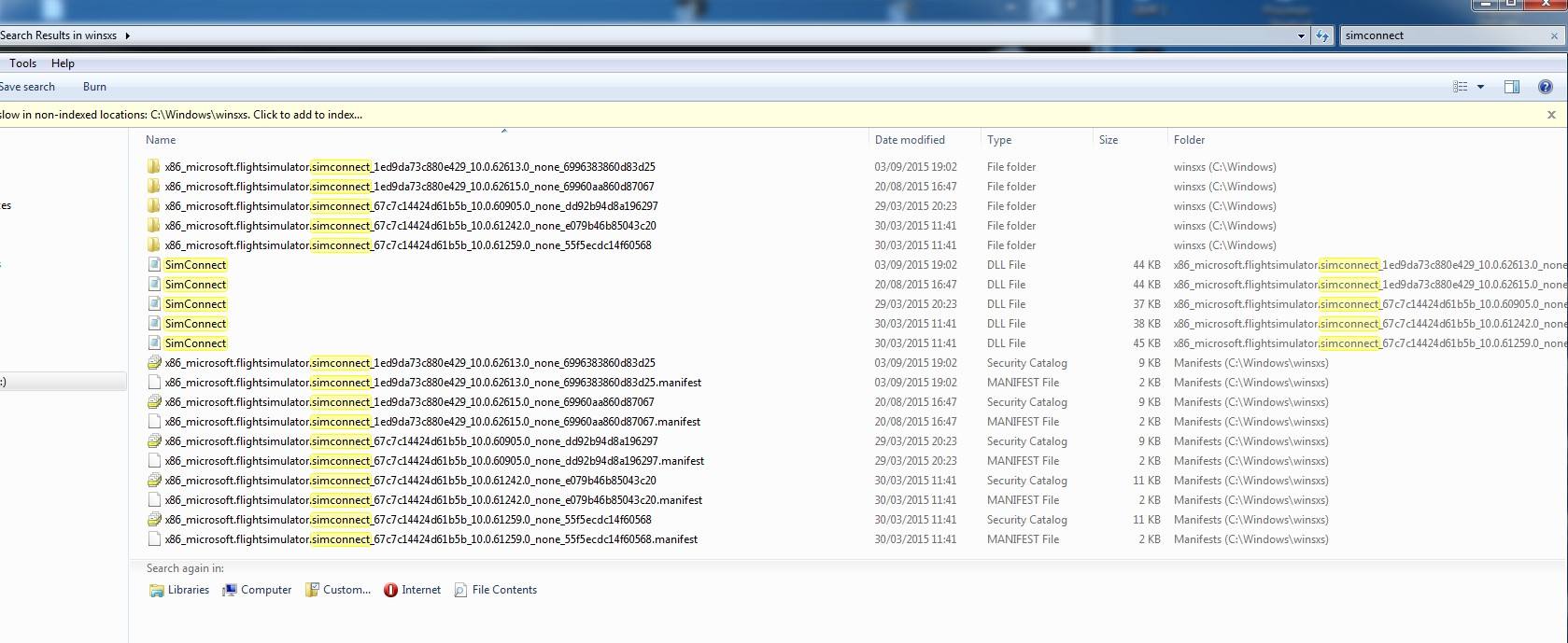The width and height of the screenshot is (1568, 643).
Task: Open the Tools menu
Action: 23,63
